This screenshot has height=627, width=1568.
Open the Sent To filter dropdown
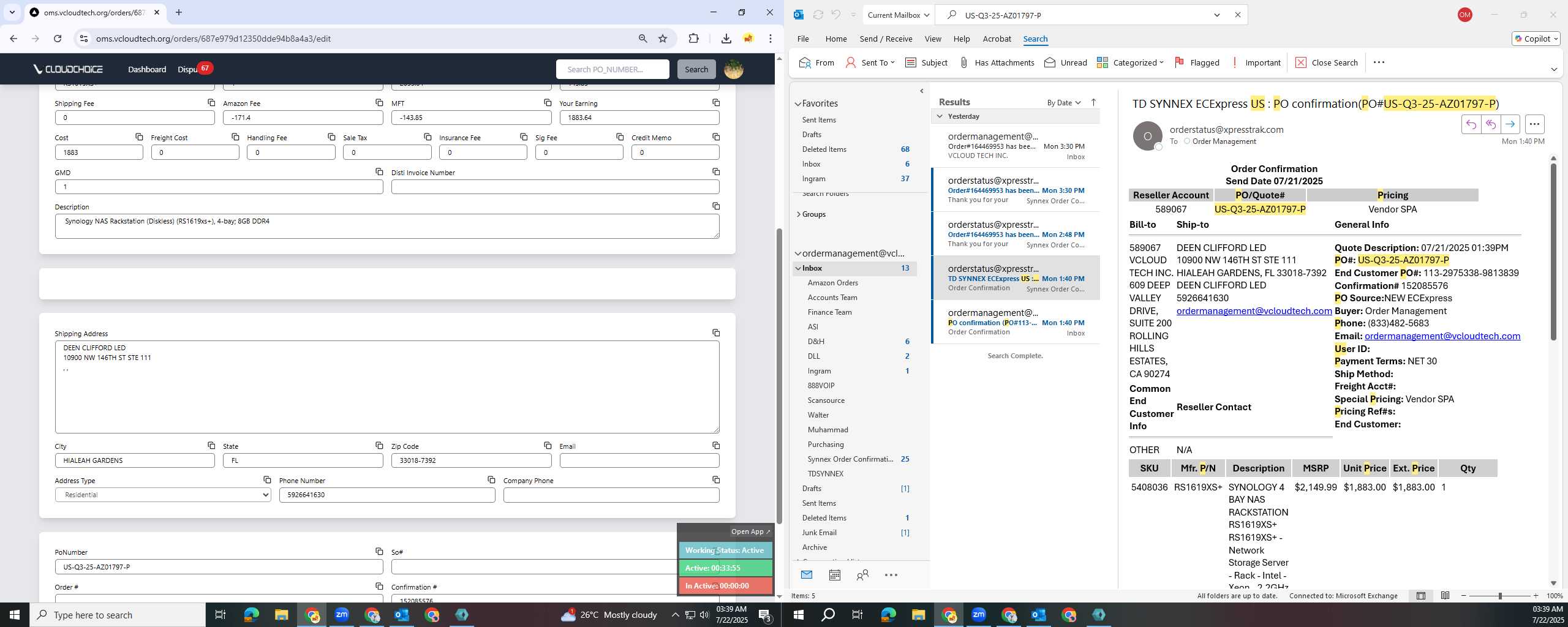click(x=870, y=62)
